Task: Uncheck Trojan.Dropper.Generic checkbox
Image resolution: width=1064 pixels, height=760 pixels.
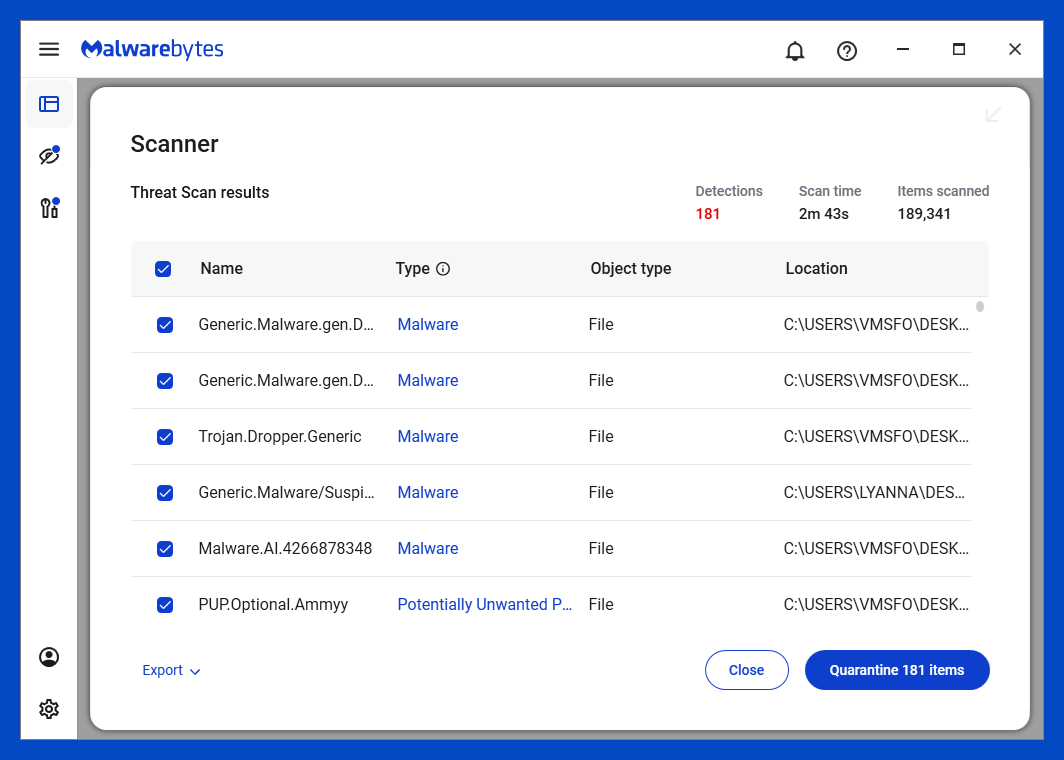Action: point(165,437)
